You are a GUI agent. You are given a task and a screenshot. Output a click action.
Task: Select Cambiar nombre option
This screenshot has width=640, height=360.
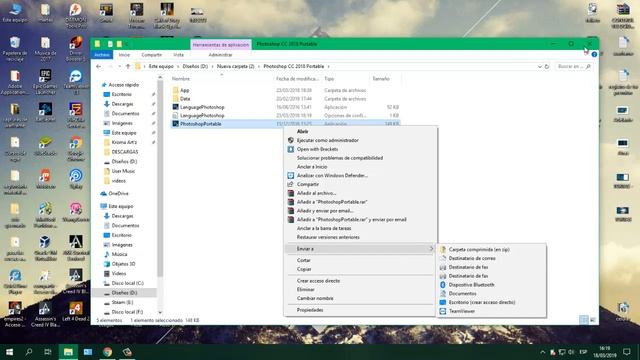click(315, 298)
